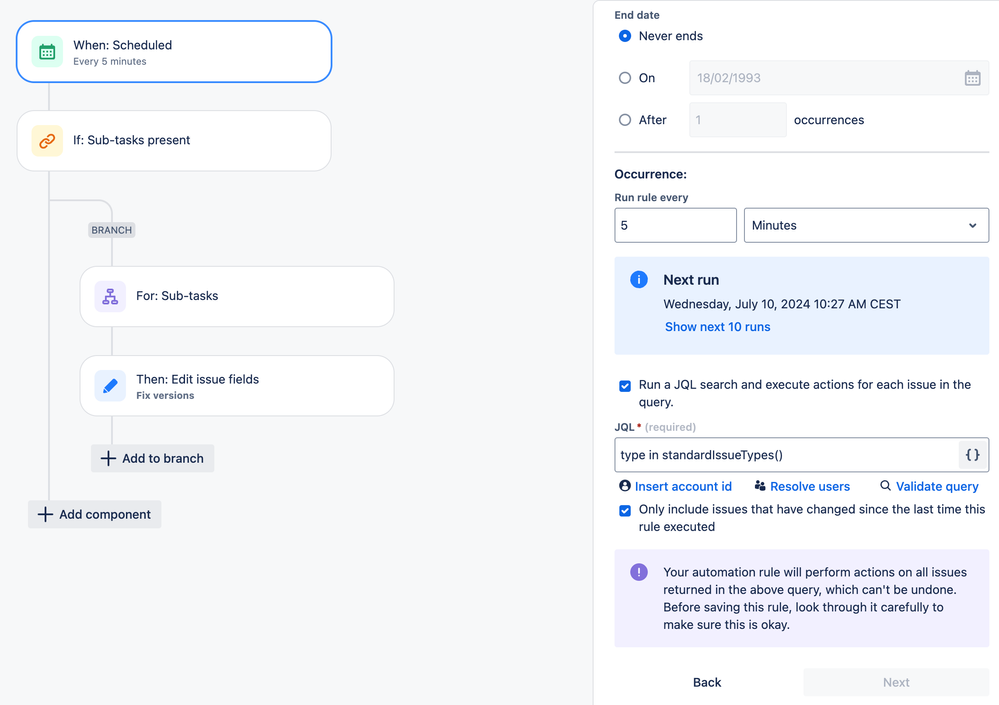The width and height of the screenshot is (999, 705).
Task: Open the End date calendar picker icon
Action: 972,78
